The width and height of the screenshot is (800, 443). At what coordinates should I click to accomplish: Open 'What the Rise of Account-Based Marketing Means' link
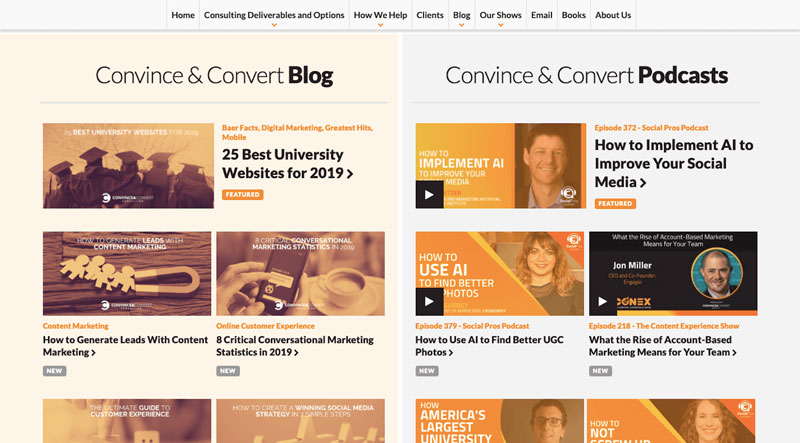coord(662,346)
